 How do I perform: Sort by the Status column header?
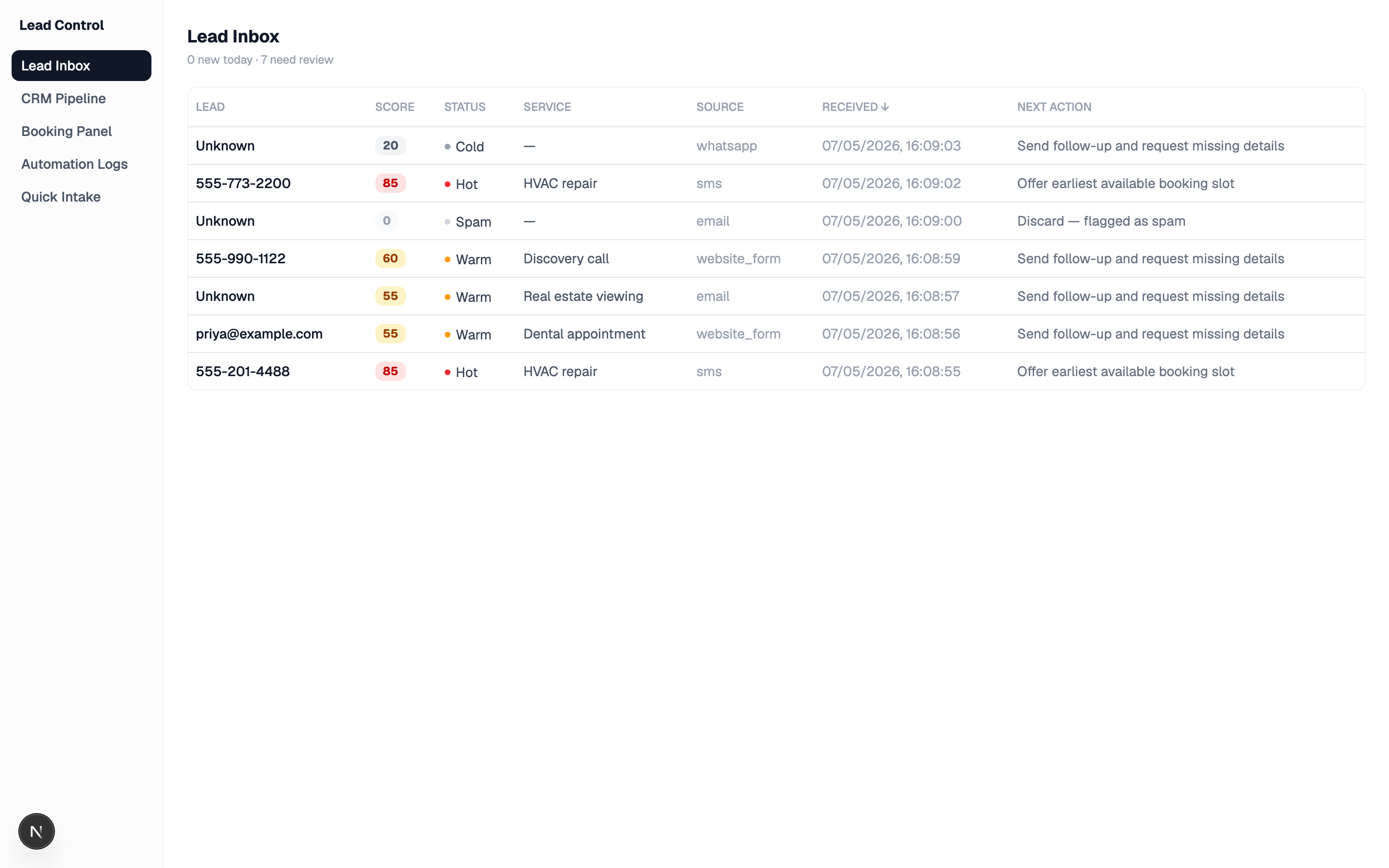[x=464, y=107]
